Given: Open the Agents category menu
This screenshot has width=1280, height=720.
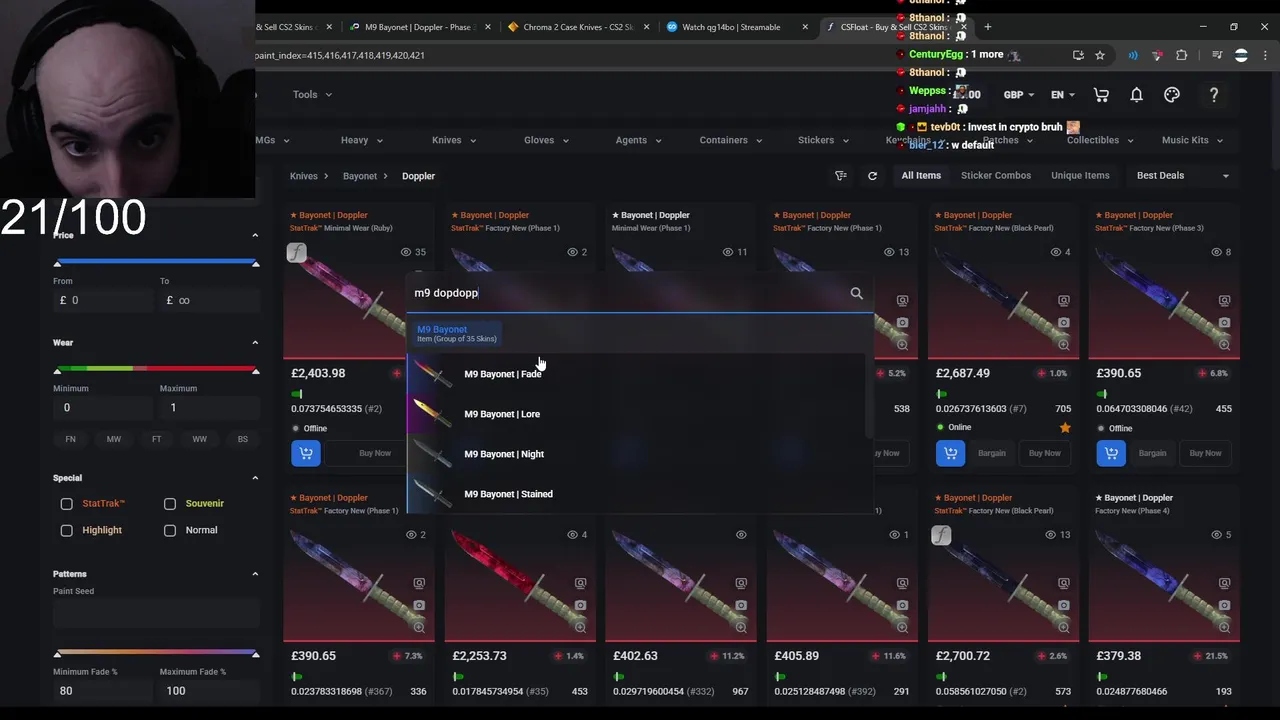Looking at the screenshot, I should coord(638,140).
